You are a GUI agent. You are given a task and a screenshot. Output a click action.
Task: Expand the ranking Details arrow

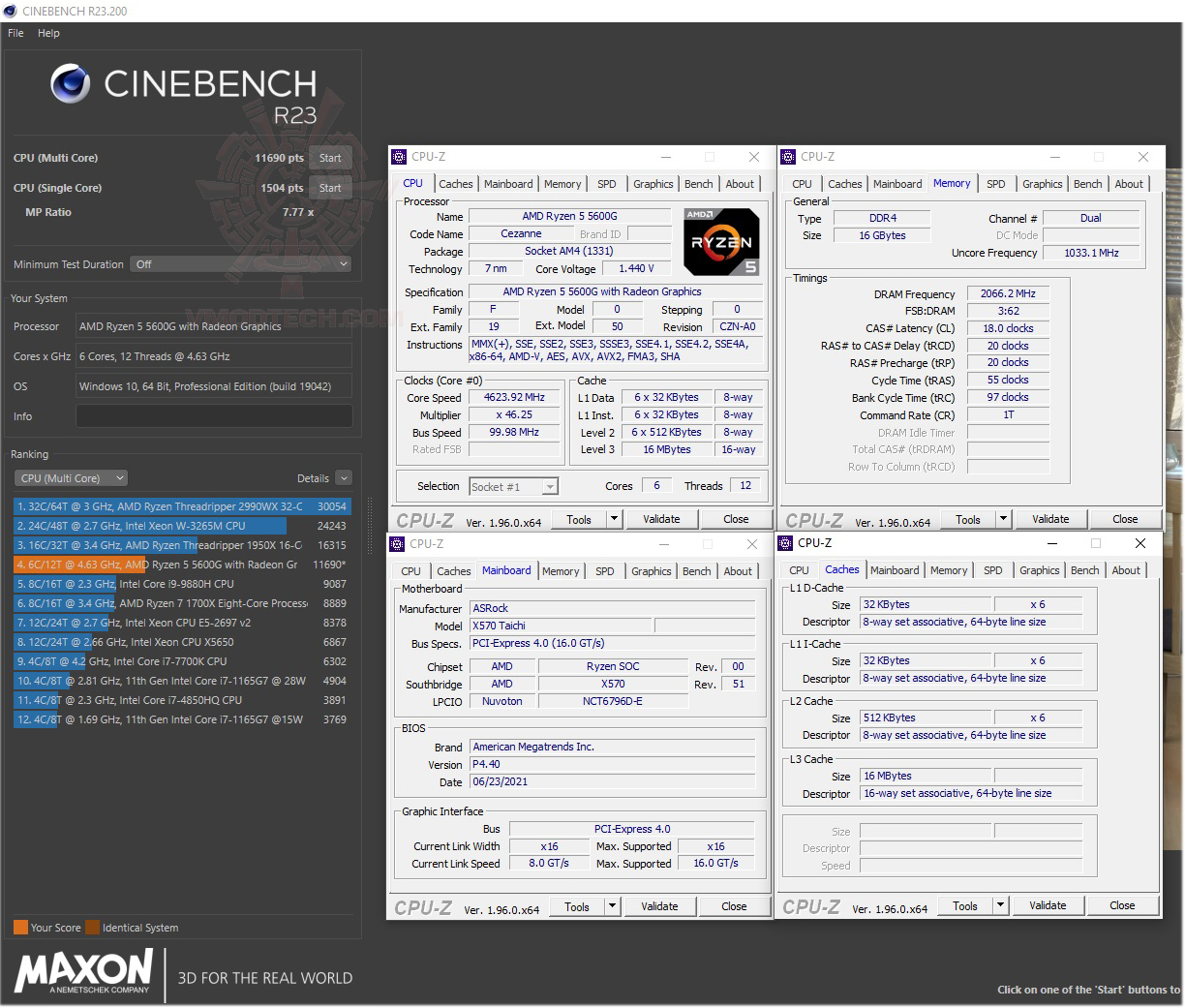[344, 478]
